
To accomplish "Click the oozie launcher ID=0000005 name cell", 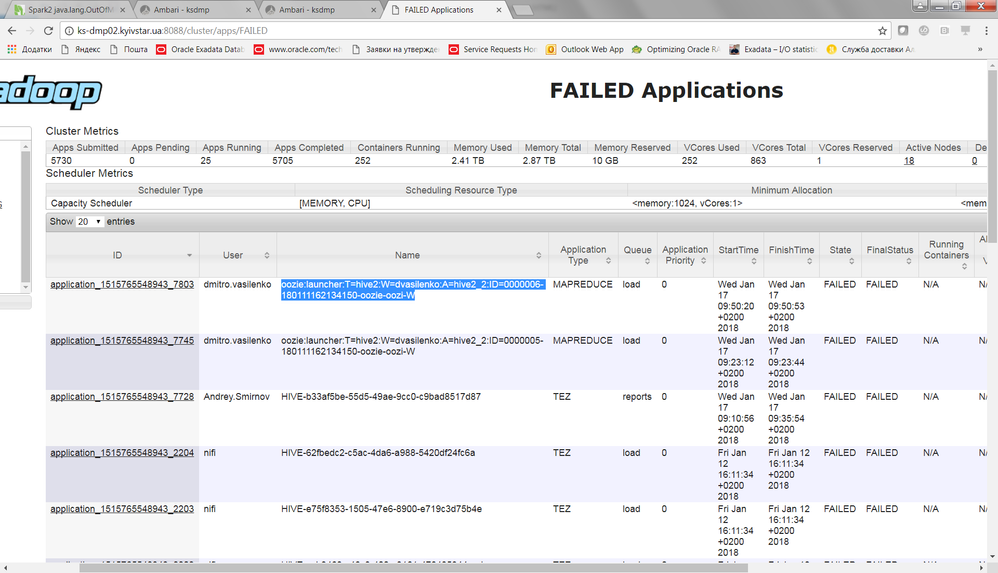I will [412, 346].
